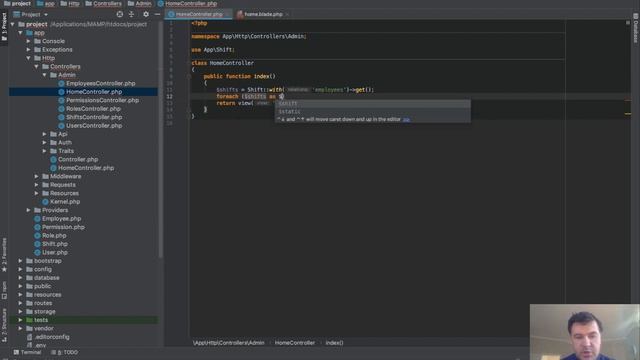Expand the database folder
This screenshot has width=640, height=360.
tap(20, 278)
